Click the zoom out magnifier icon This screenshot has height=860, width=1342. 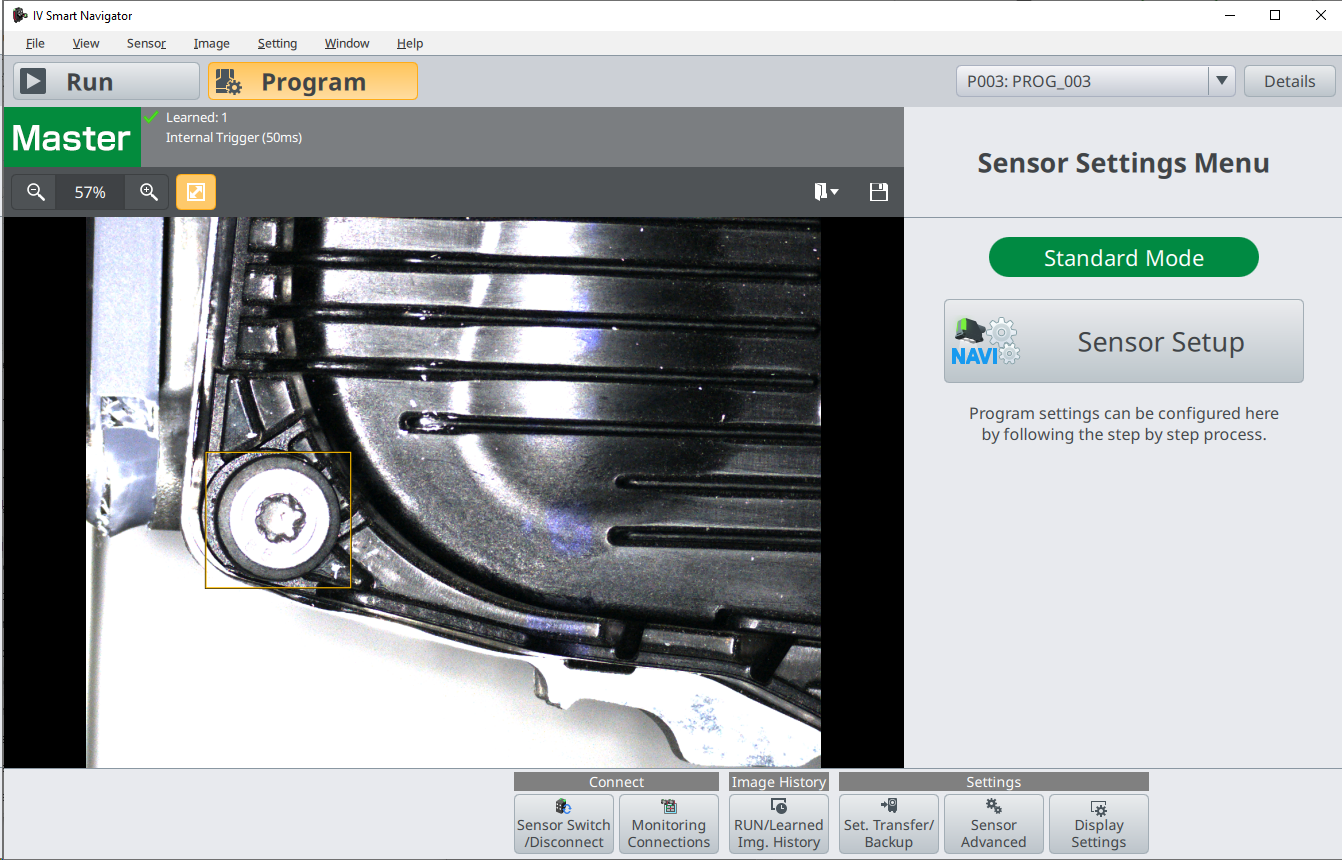pos(36,192)
